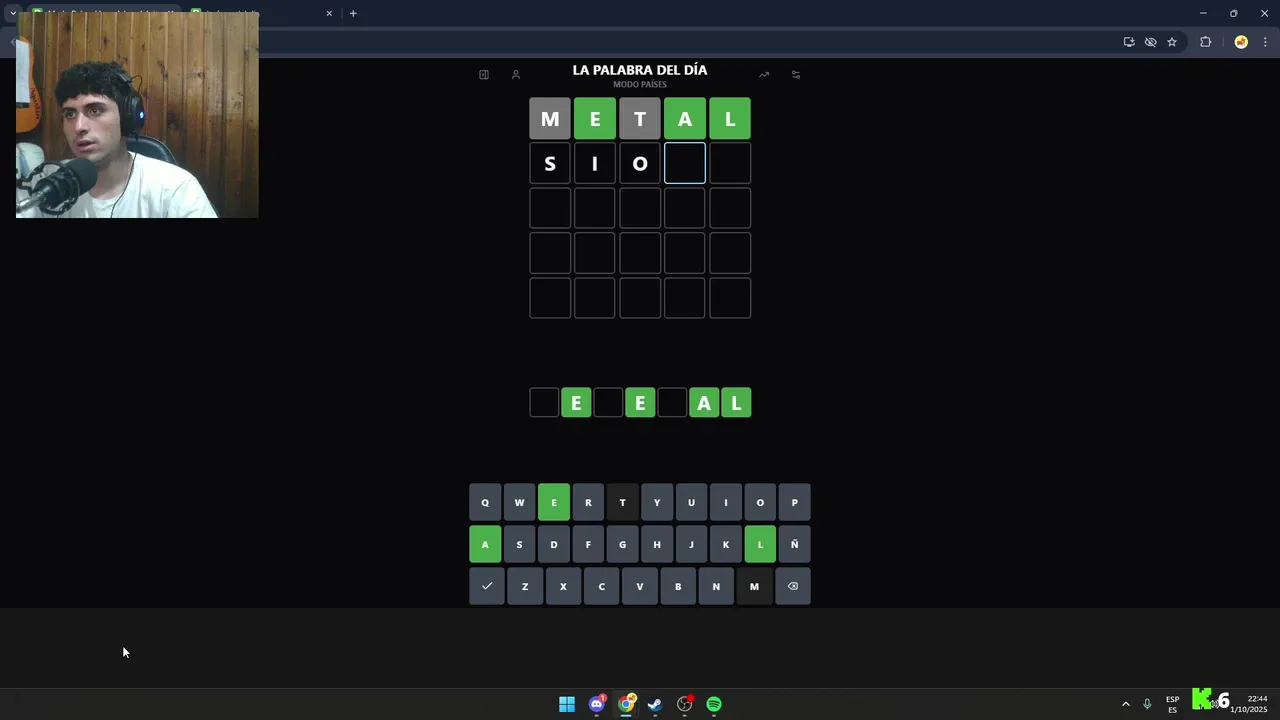Screen dimensions: 1280x720
Task: Click the crossed-out eye icon in address bar
Action: 1151,42
